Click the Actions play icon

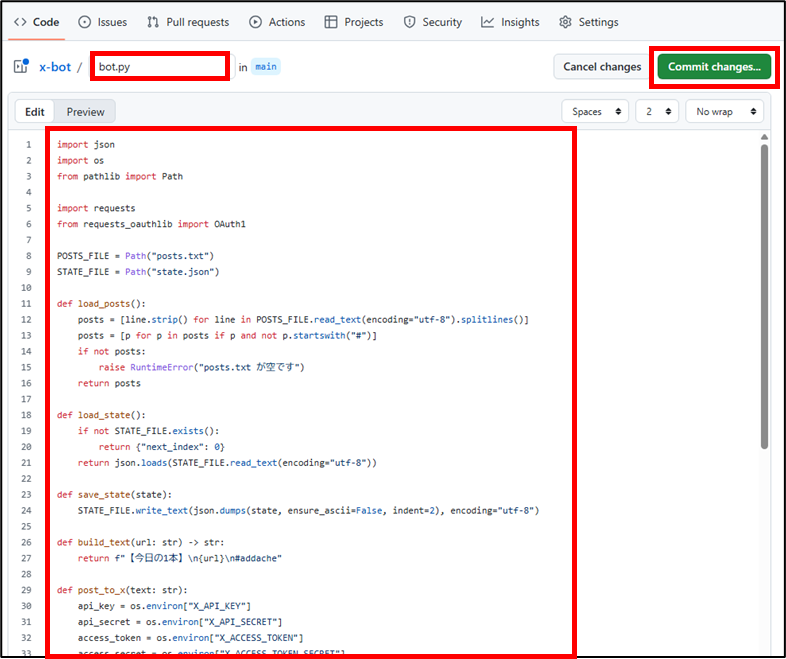[256, 22]
